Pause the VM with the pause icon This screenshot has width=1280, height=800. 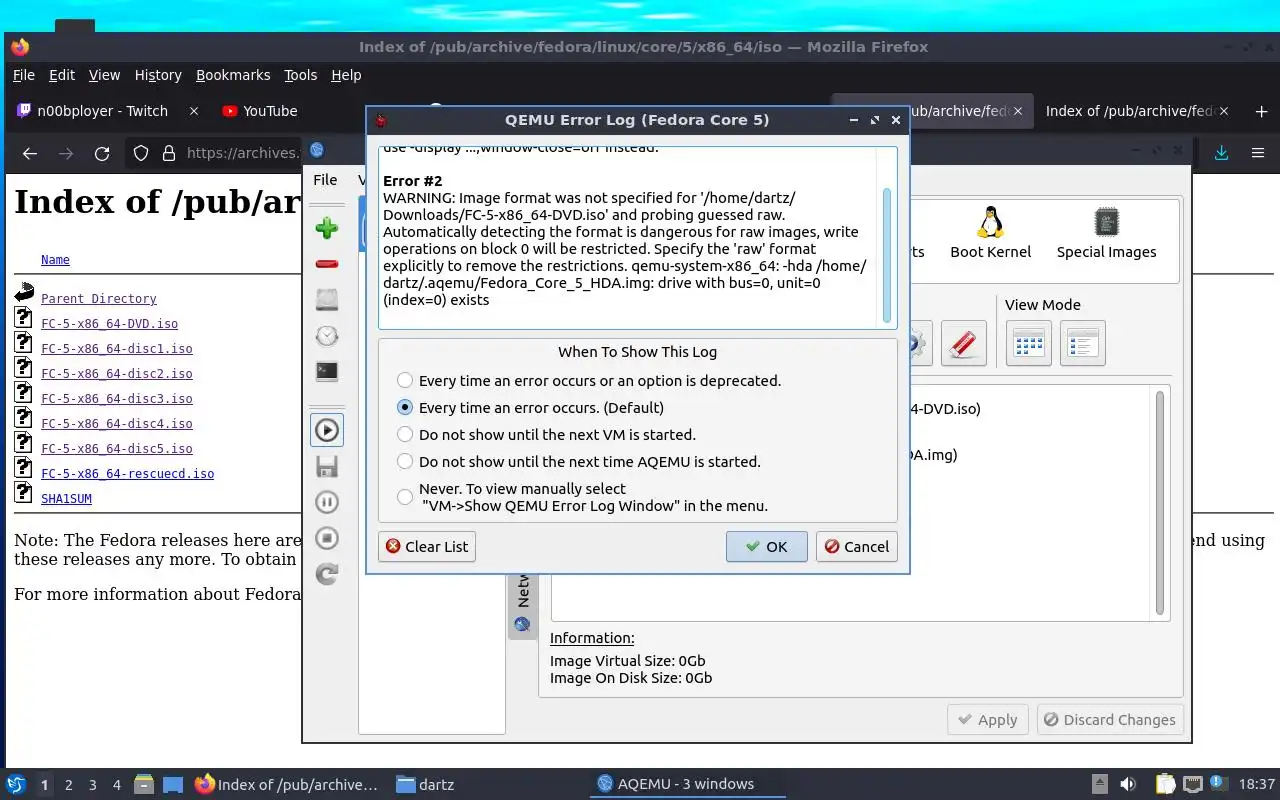pyautogui.click(x=327, y=502)
